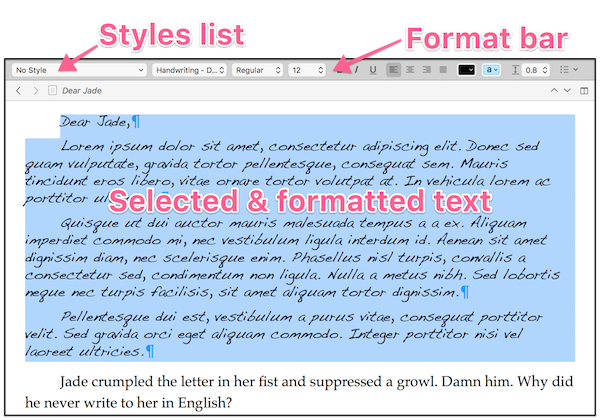The height and width of the screenshot is (420, 600).
Task: Click the word 'Lorem' in first paragraph
Action: pyautogui.click(x=82, y=146)
